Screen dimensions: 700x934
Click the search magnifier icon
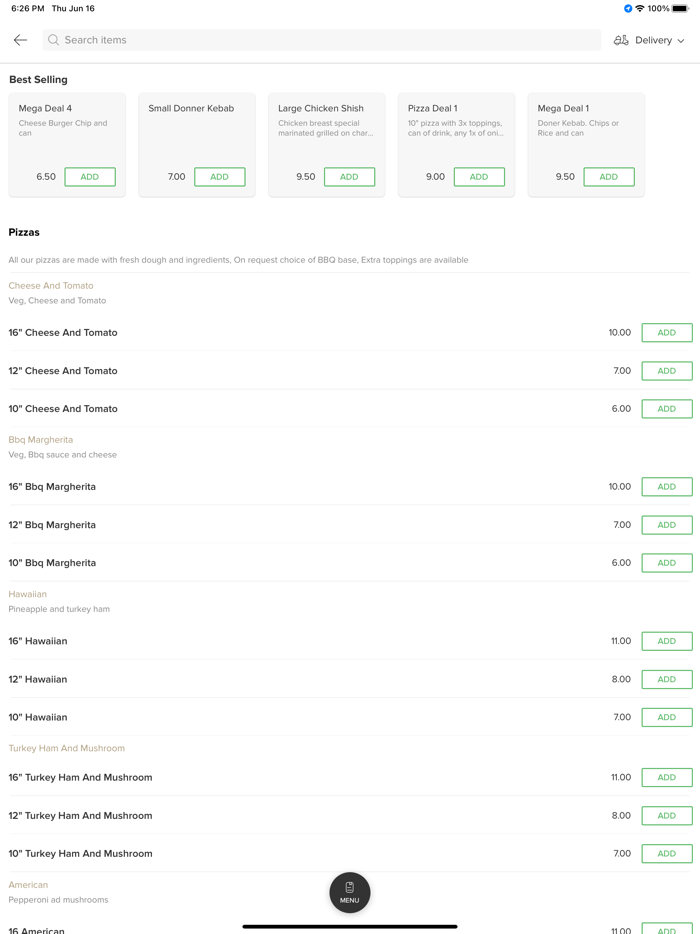click(54, 40)
